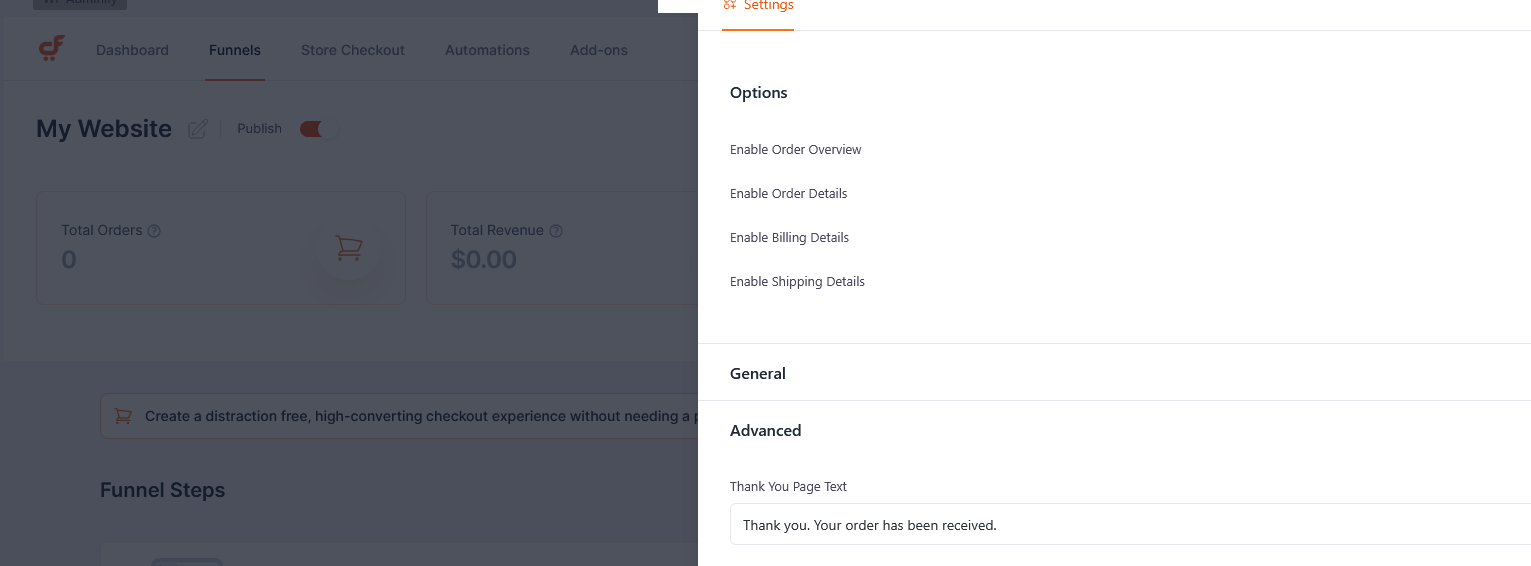Click the Enable Billing Details label
This screenshot has height=566, width=1531.
(789, 238)
